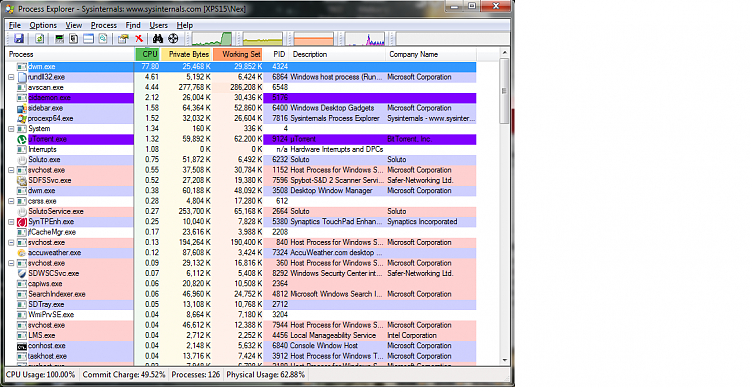
Task: Collapse the SynTPEnh.exe tree node
Action: point(11,222)
